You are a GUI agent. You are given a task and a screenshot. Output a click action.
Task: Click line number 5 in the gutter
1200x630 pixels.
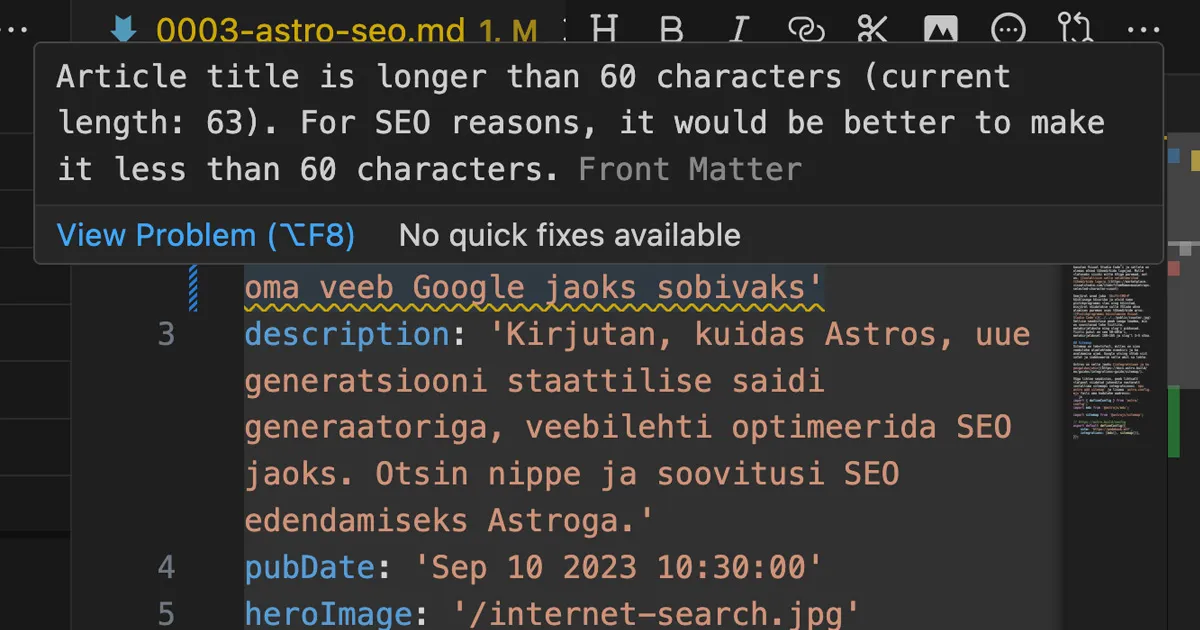(x=166, y=611)
